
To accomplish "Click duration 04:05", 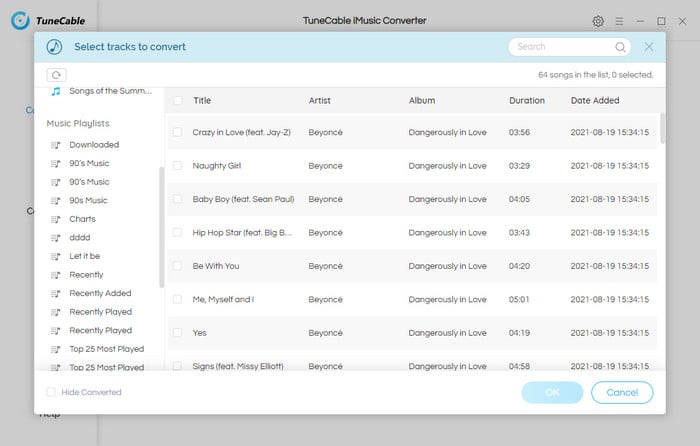I will (519, 199).
